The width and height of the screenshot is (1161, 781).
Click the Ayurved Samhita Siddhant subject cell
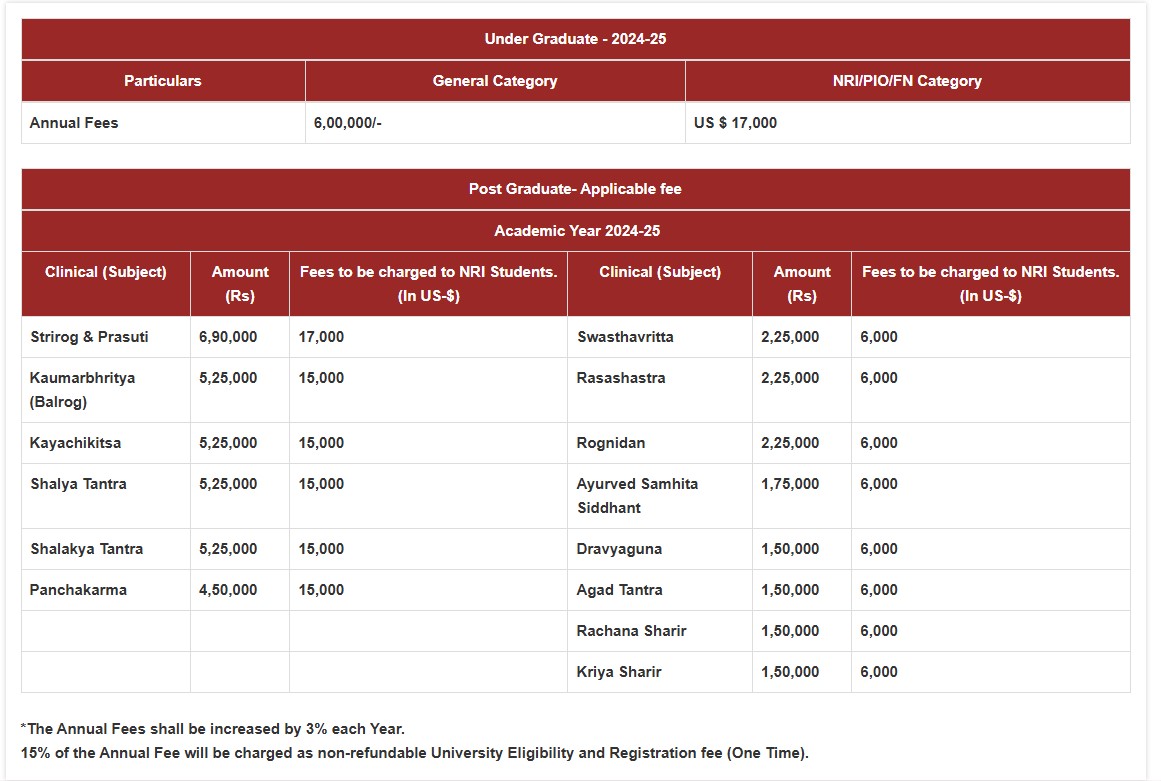tap(637, 496)
